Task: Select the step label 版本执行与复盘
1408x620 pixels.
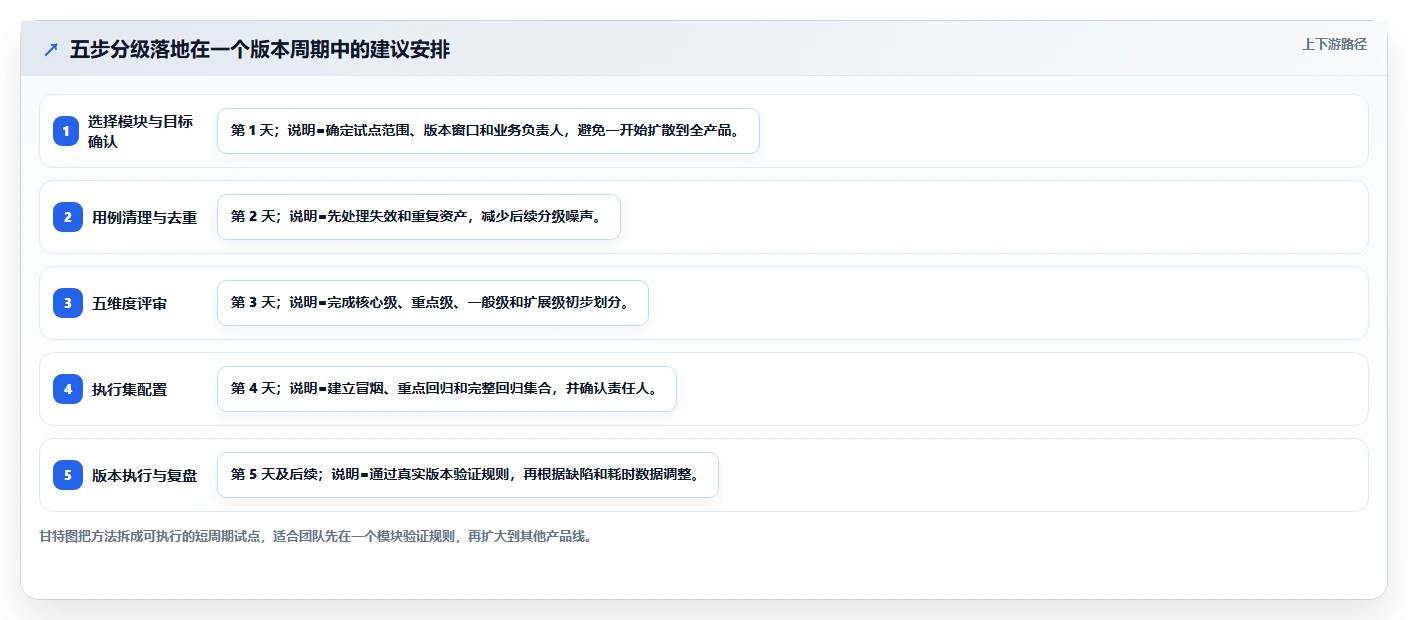Action: tap(144, 475)
